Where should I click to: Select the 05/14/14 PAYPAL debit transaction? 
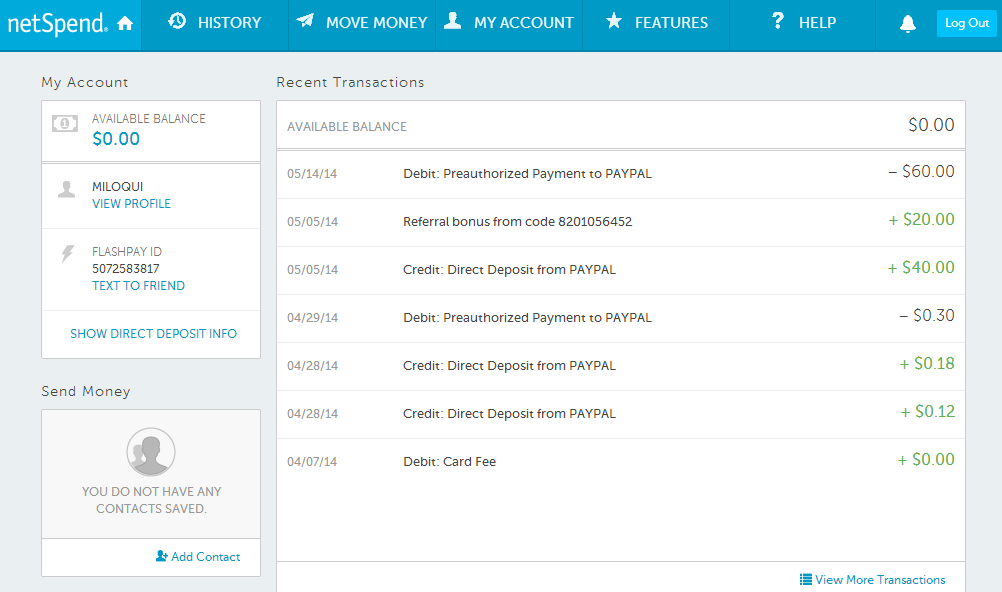[x=620, y=174]
